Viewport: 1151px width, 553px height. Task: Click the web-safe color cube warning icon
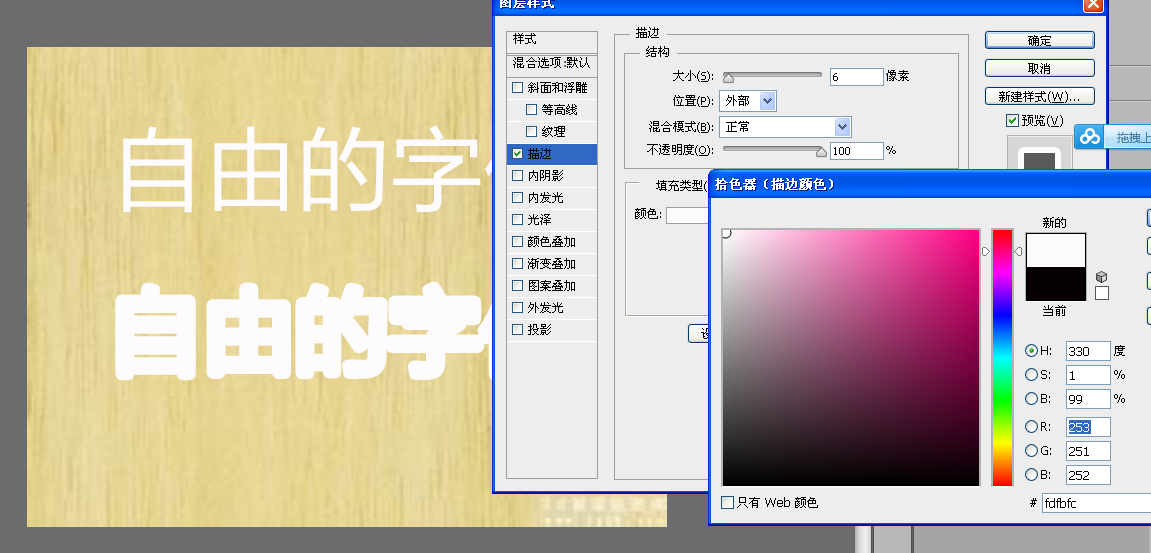pos(1101,277)
